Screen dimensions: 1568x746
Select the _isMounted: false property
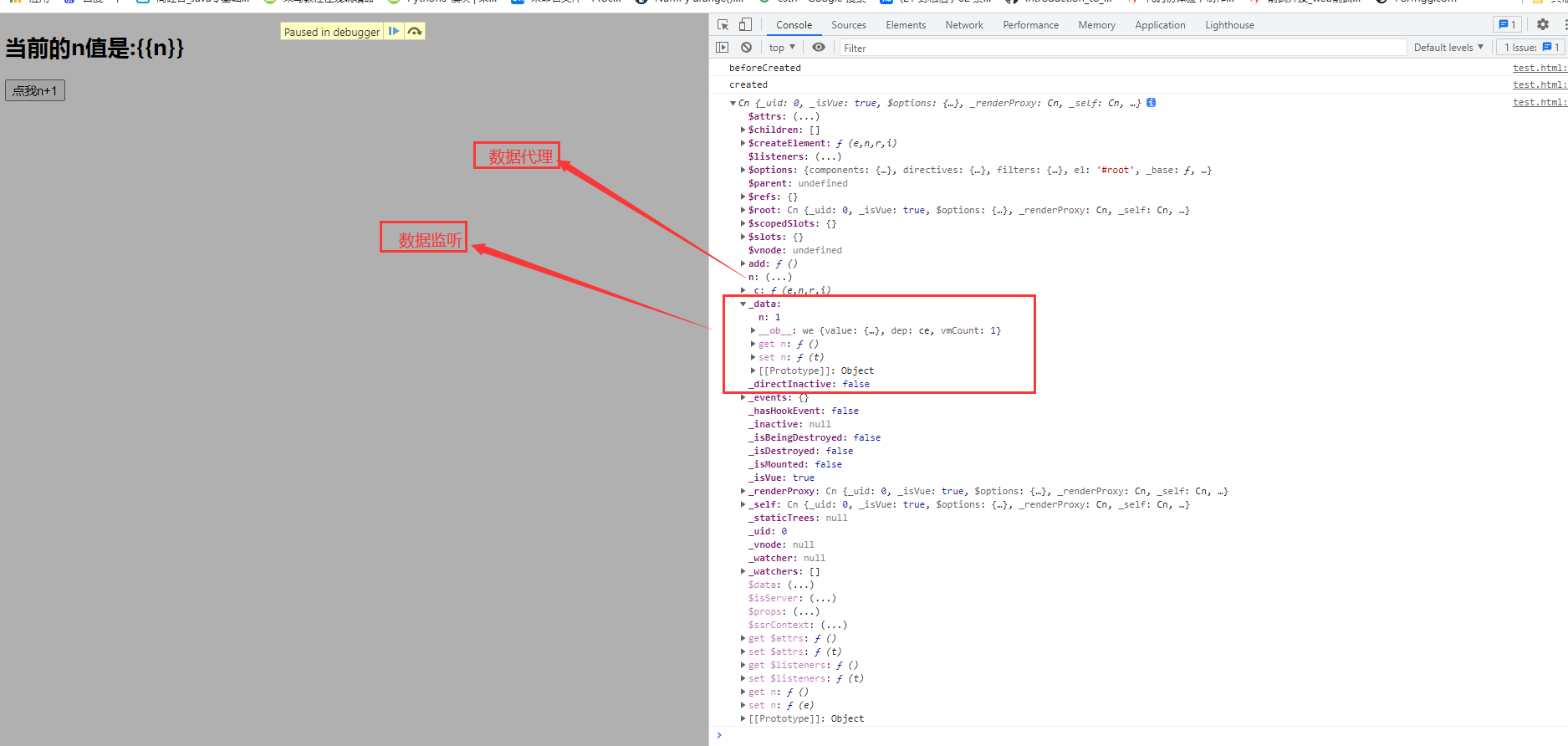click(795, 464)
